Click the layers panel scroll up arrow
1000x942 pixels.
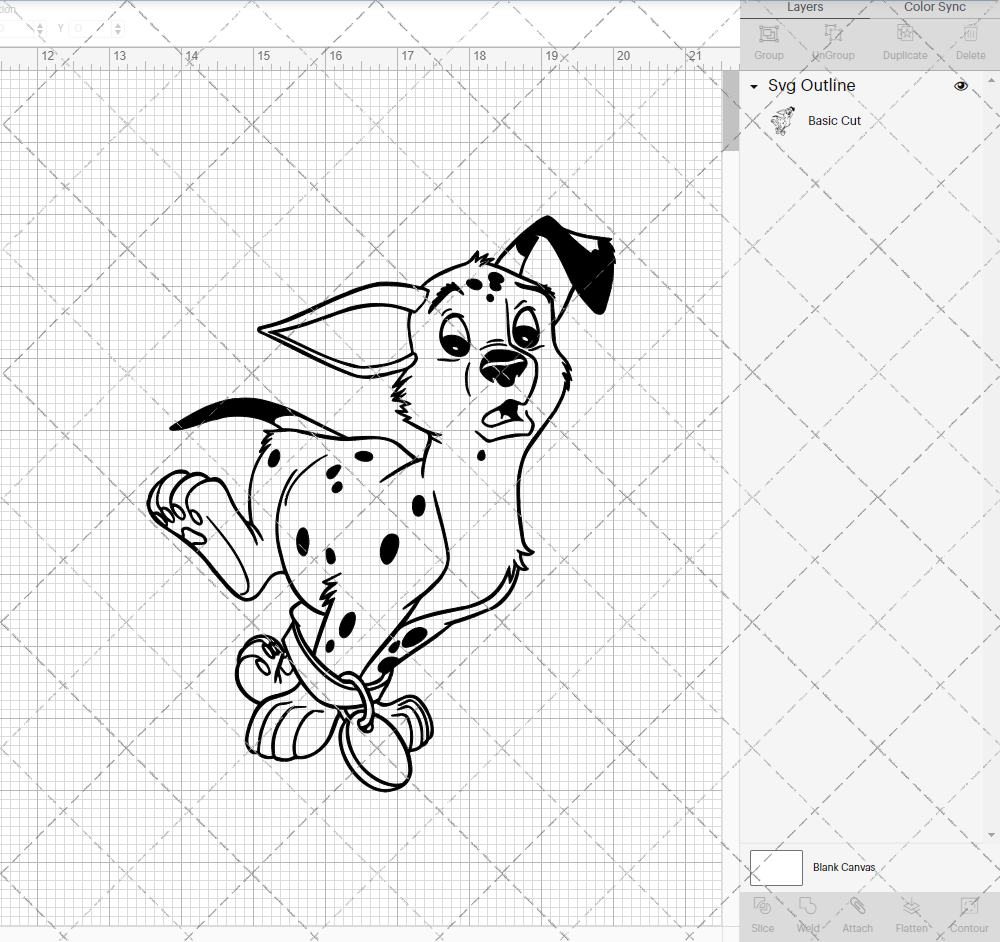point(991,81)
